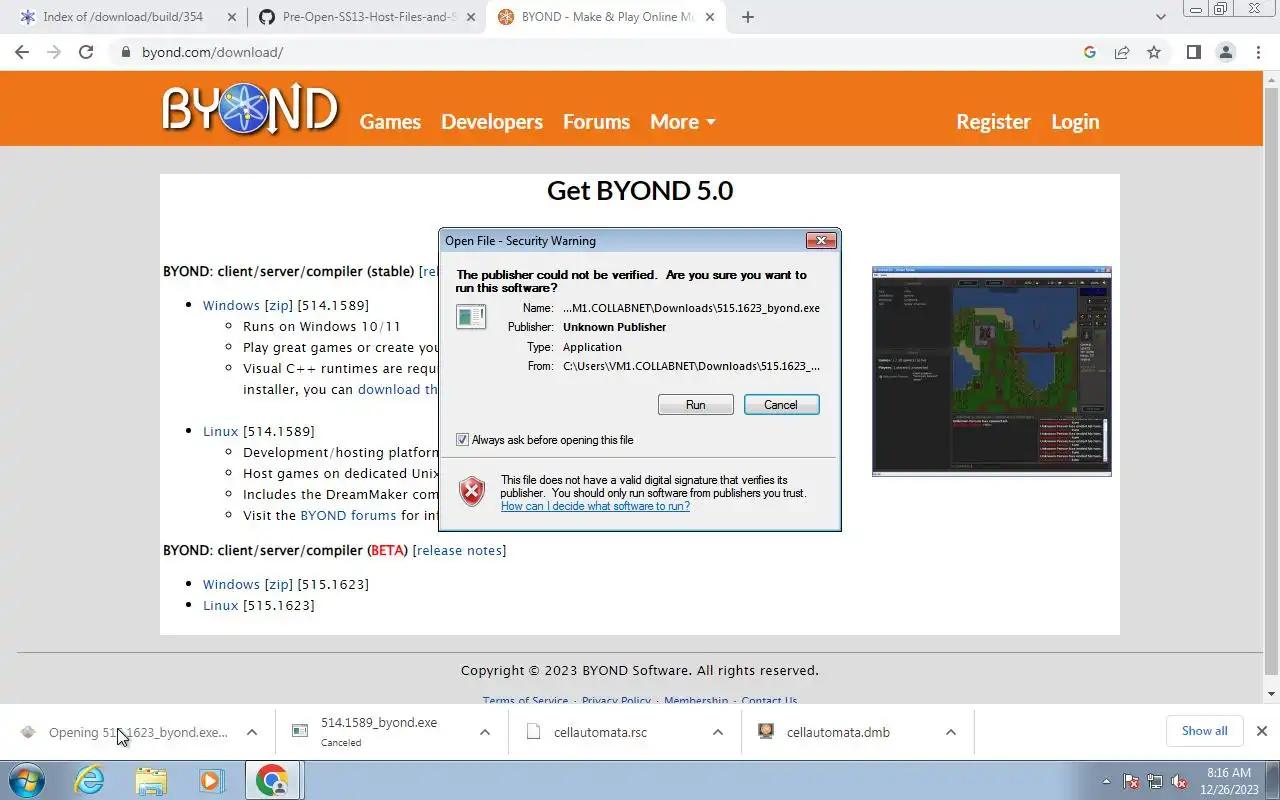The height and width of the screenshot is (800, 1280).
Task: Open the share this page icon
Action: [1122, 52]
